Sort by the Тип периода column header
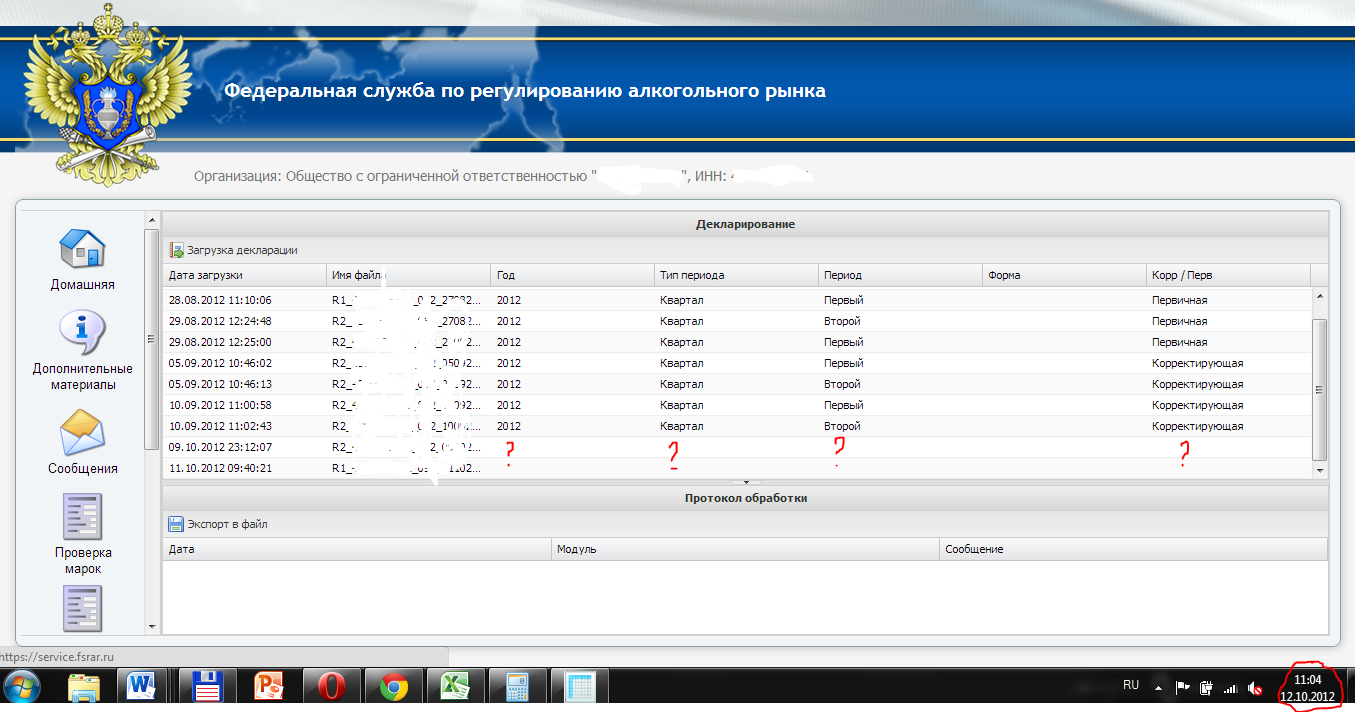The width and height of the screenshot is (1355, 712). tap(692, 275)
